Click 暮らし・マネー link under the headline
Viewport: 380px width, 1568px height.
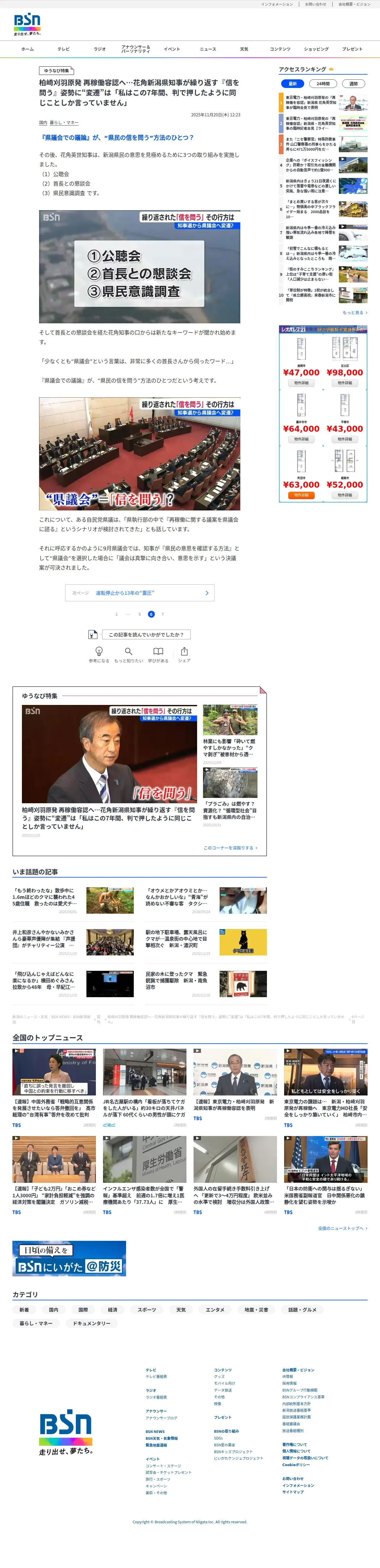(64, 123)
